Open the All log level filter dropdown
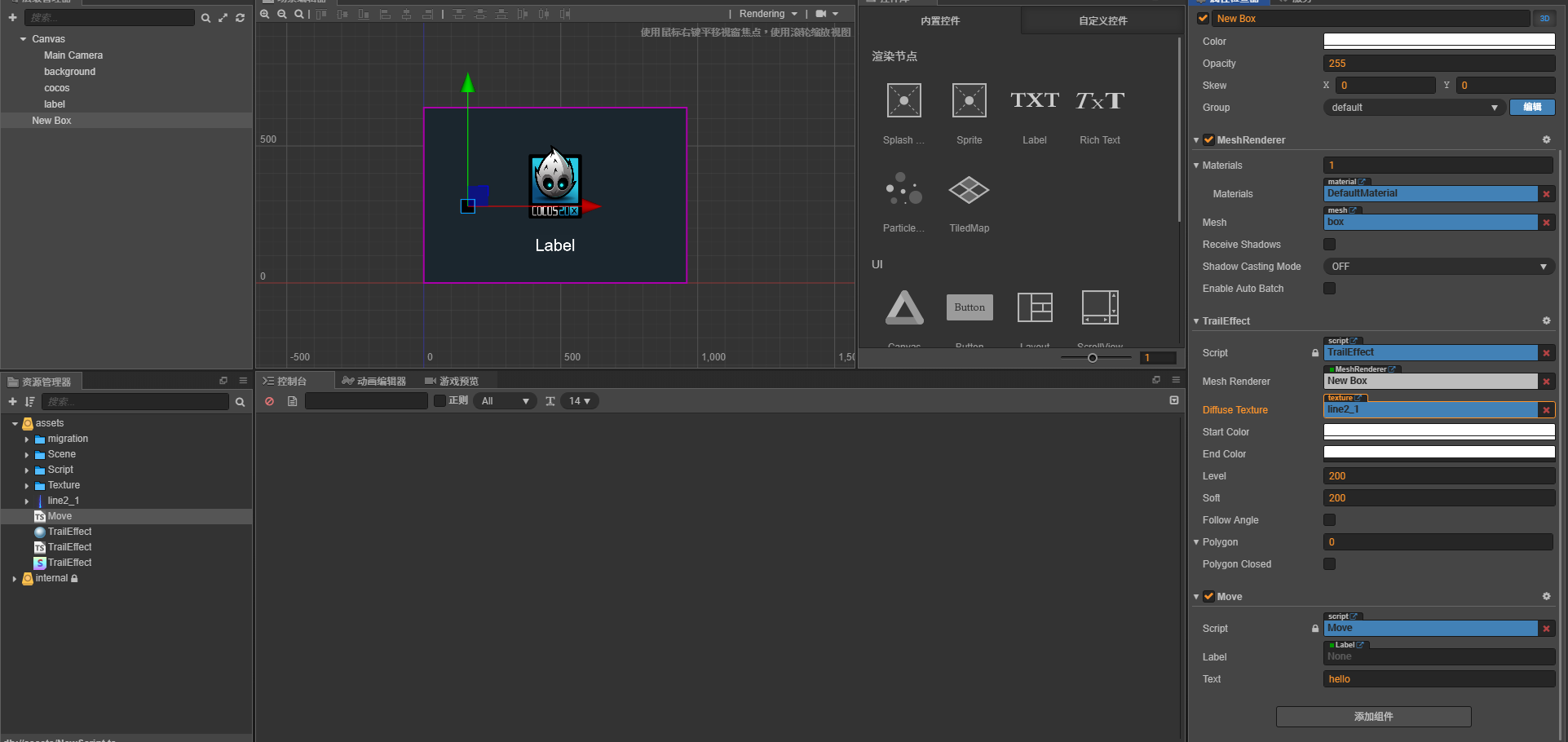 tap(506, 401)
